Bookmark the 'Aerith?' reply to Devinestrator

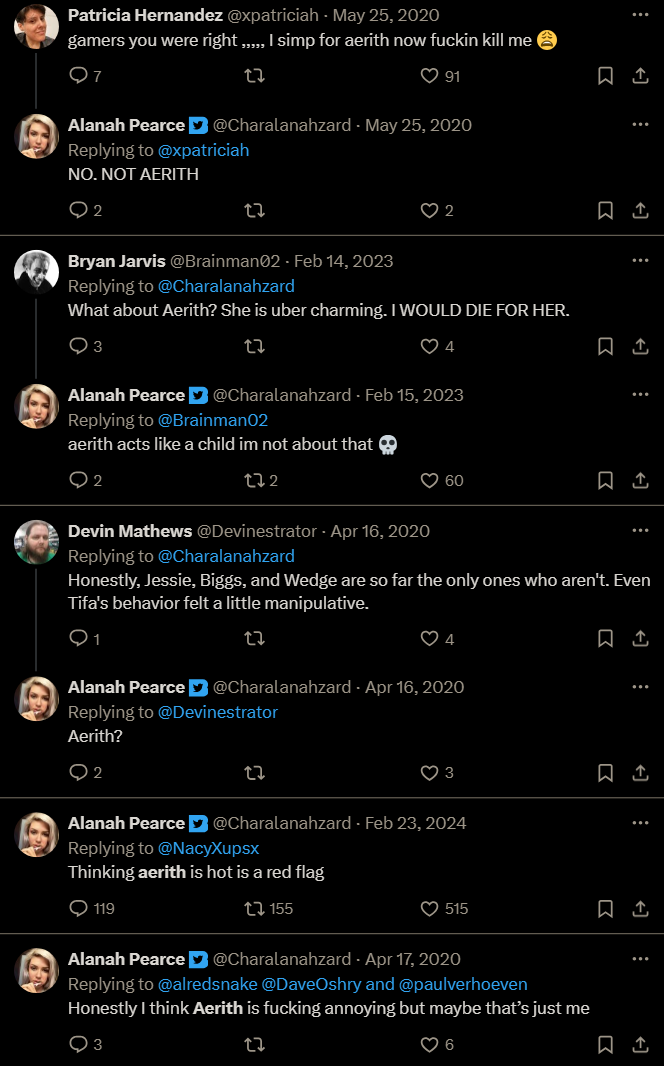[x=605, y=773]
